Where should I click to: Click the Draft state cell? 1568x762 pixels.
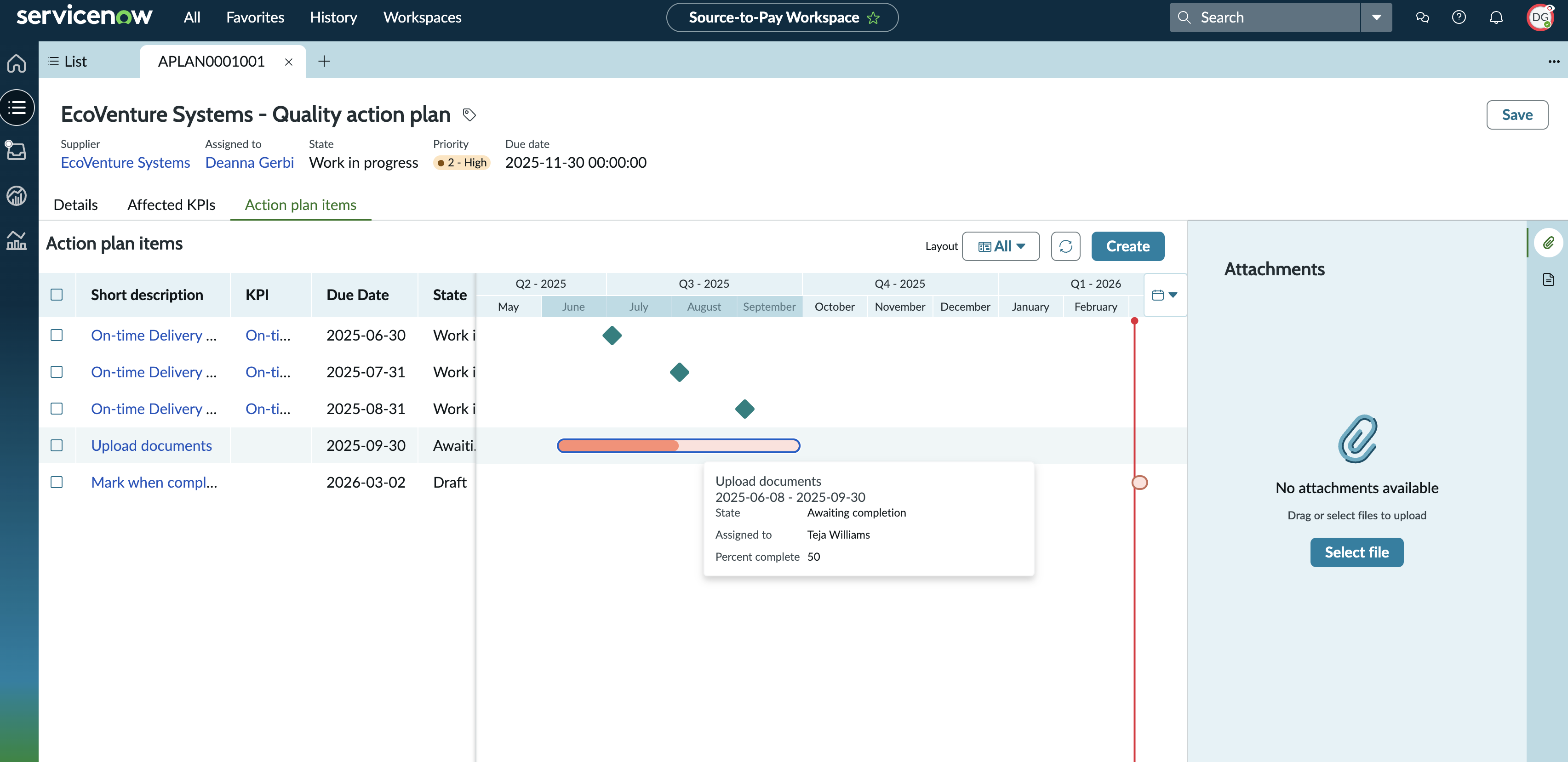point(450,483)
